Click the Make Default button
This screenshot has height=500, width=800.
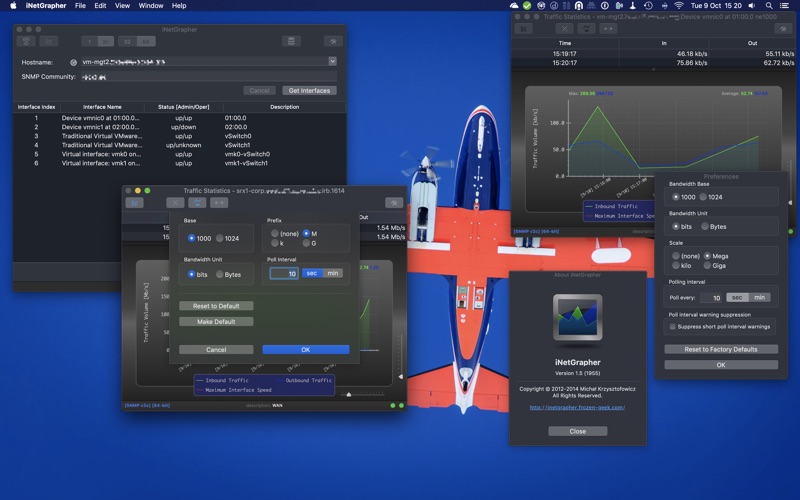[216, 322]
